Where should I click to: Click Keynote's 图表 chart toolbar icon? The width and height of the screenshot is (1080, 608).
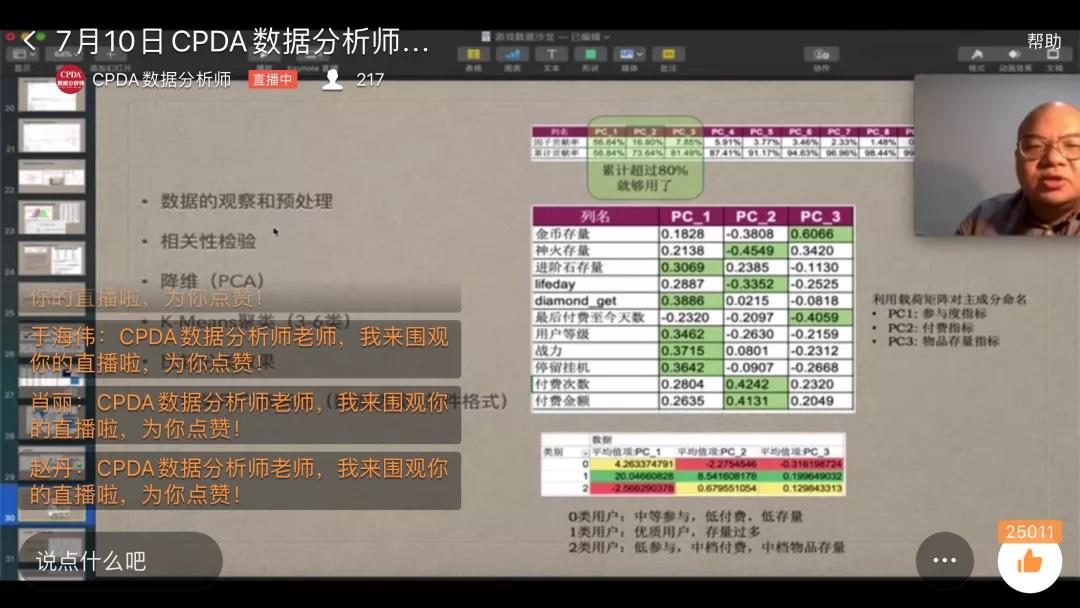coord(512,54)
